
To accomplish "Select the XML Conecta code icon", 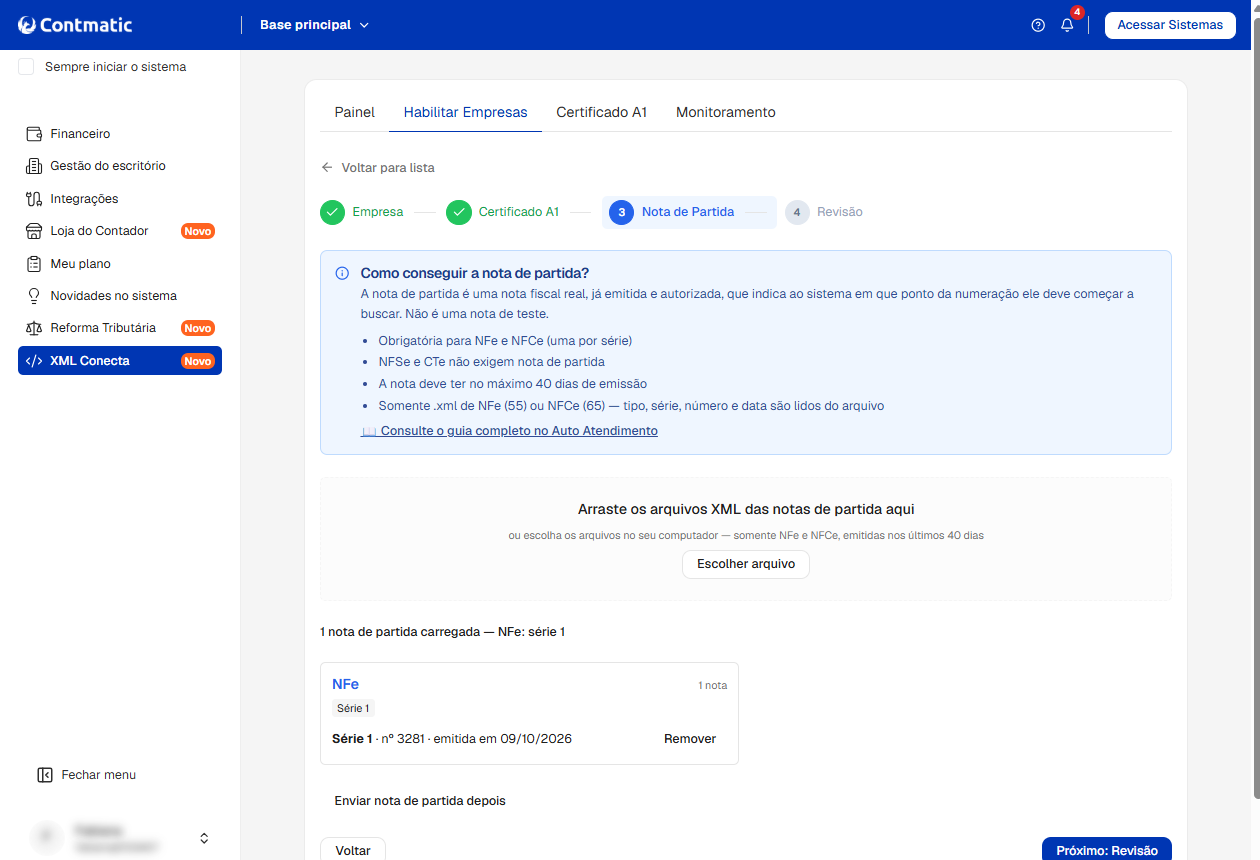I will 33,361.
